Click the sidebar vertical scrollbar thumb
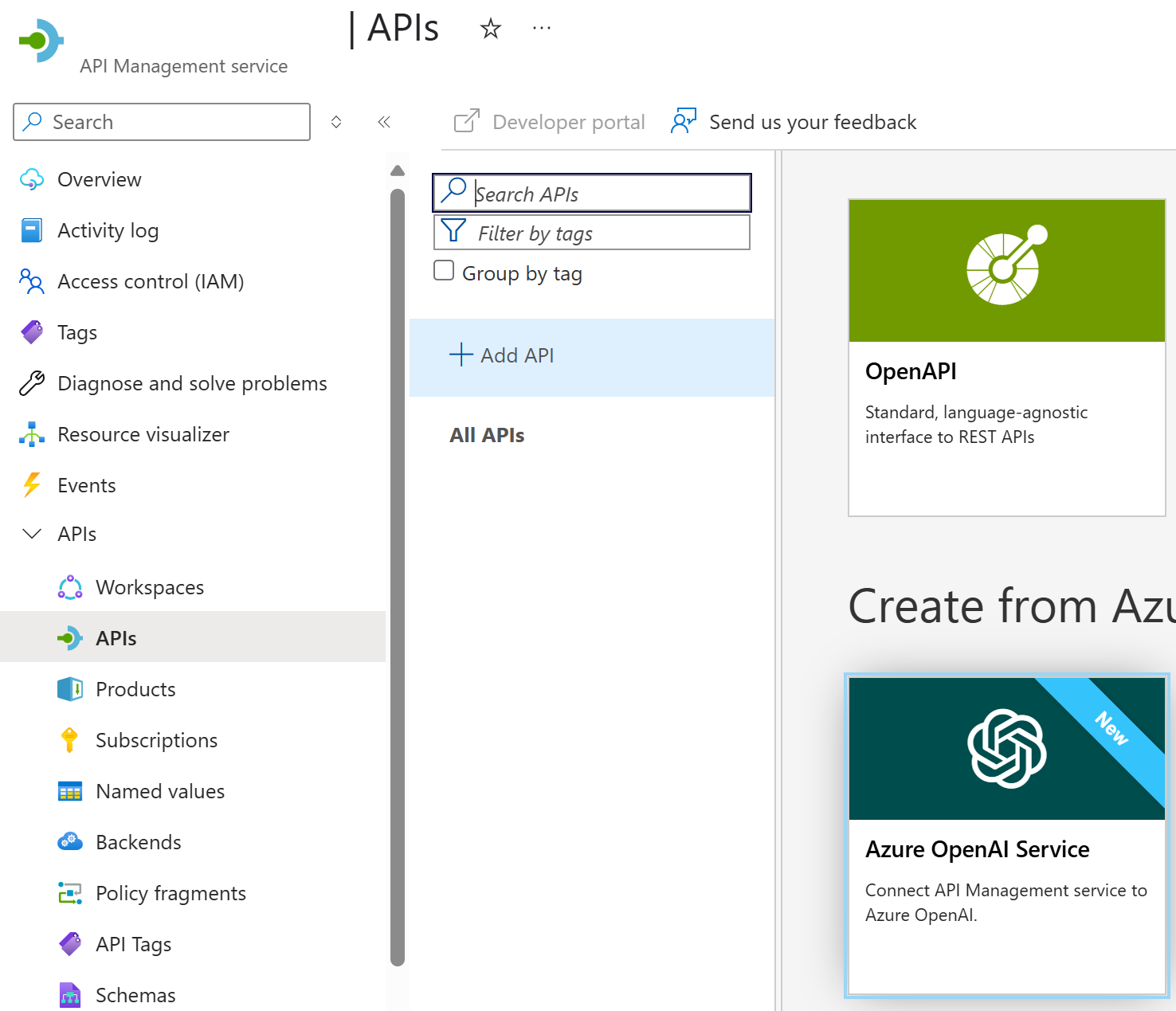This screenshot has height=1011, width=1176. tap(398, 578)
